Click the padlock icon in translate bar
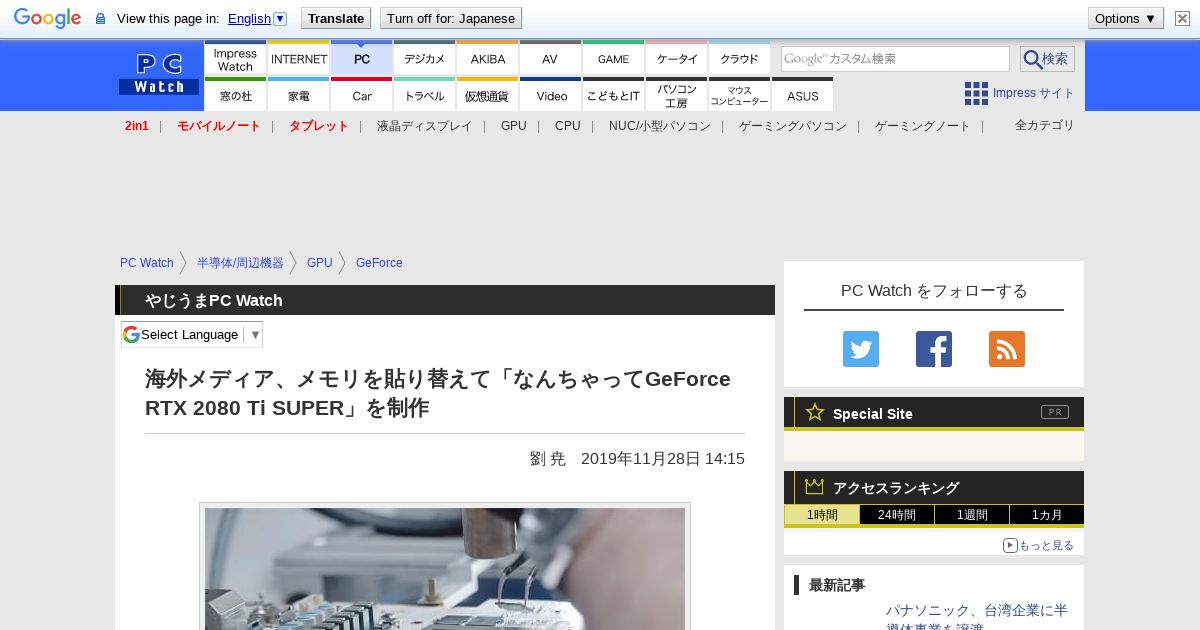1200x630 pixels. pyautogui.click(x=100, y=18)
